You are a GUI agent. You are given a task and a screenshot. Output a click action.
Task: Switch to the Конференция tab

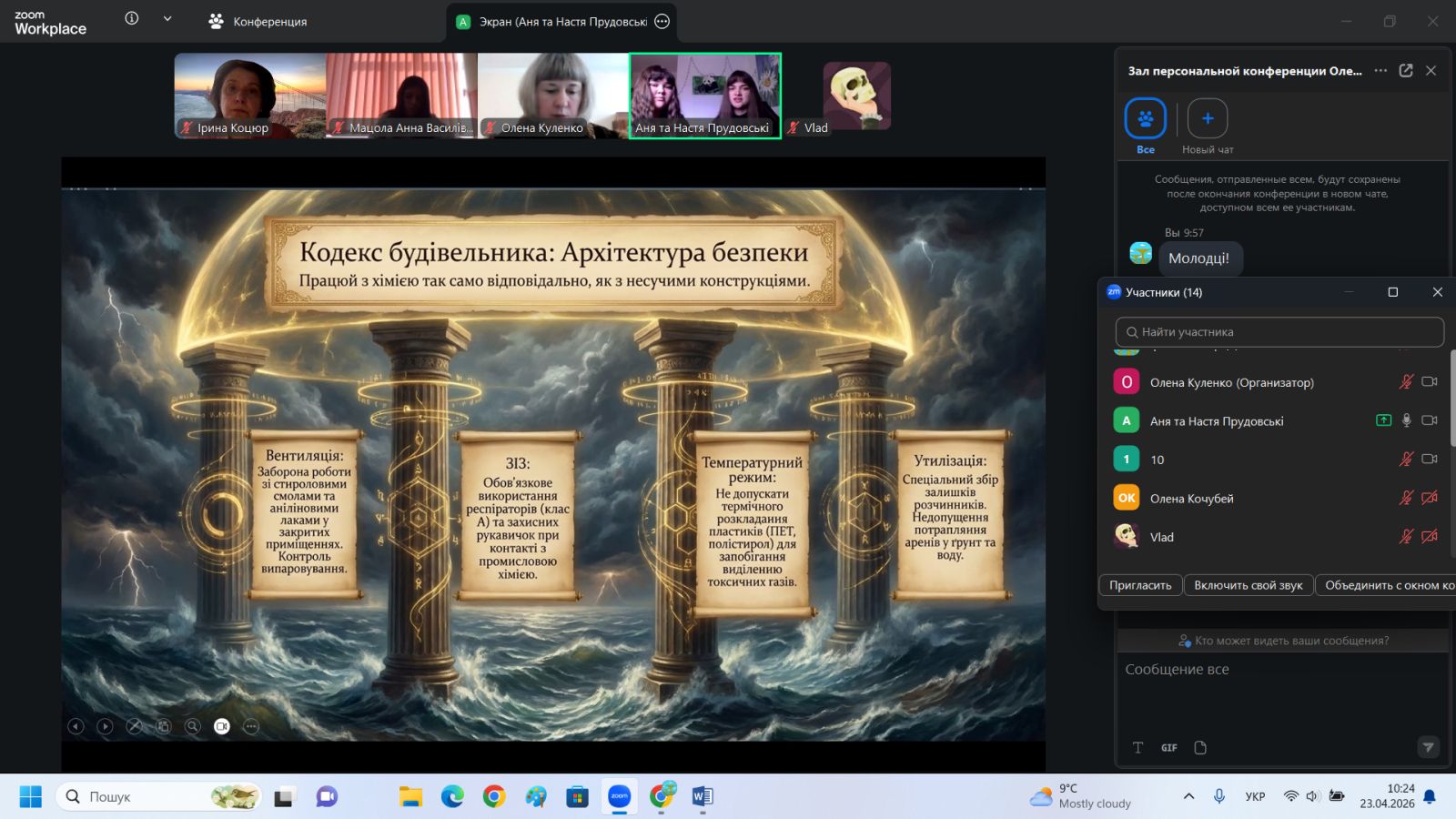258,22
